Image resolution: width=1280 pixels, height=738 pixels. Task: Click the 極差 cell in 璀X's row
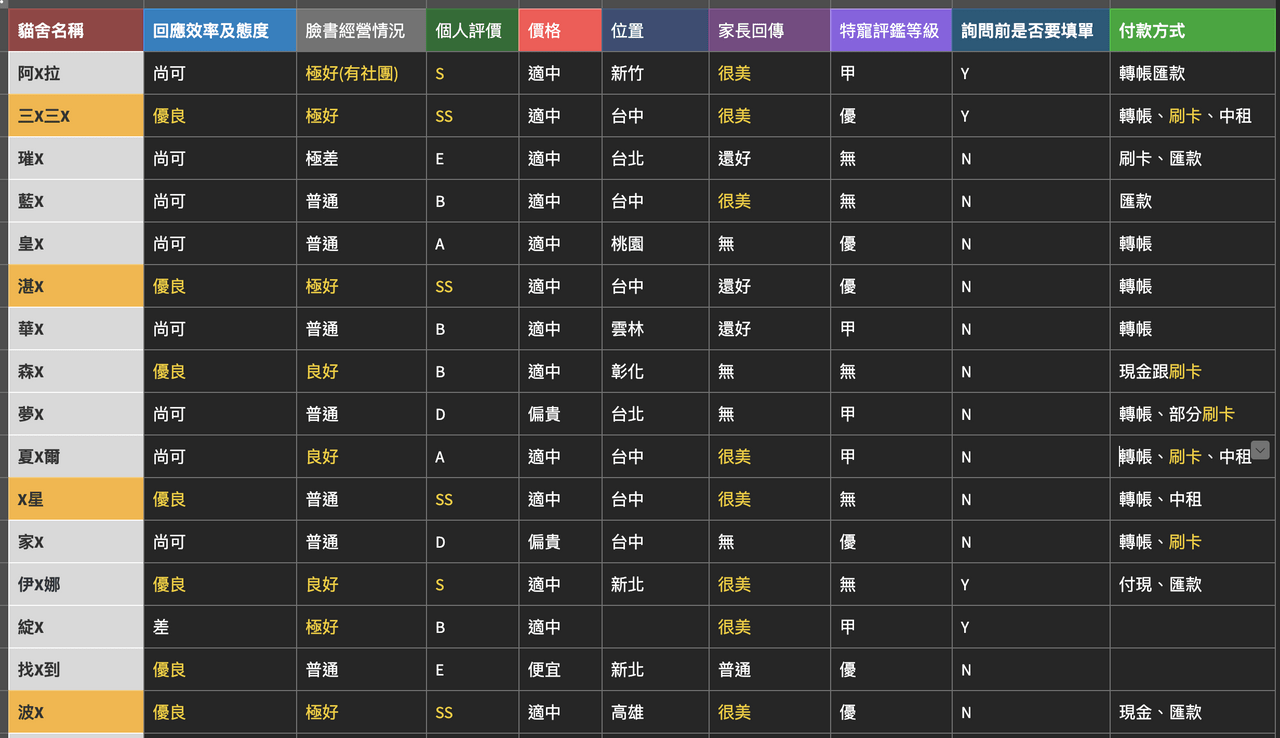click(x=361, y=158)
